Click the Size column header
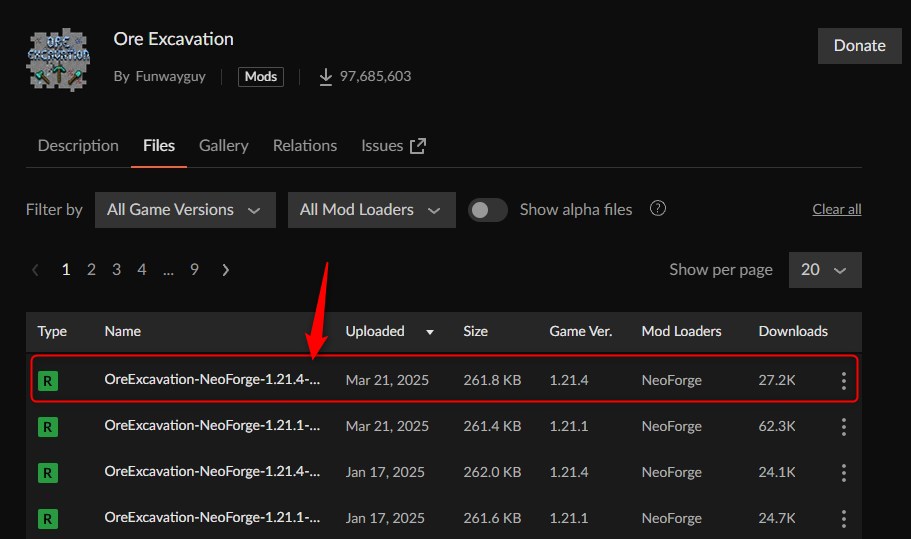This screenshot has height=539, width=911. point(475,332)
